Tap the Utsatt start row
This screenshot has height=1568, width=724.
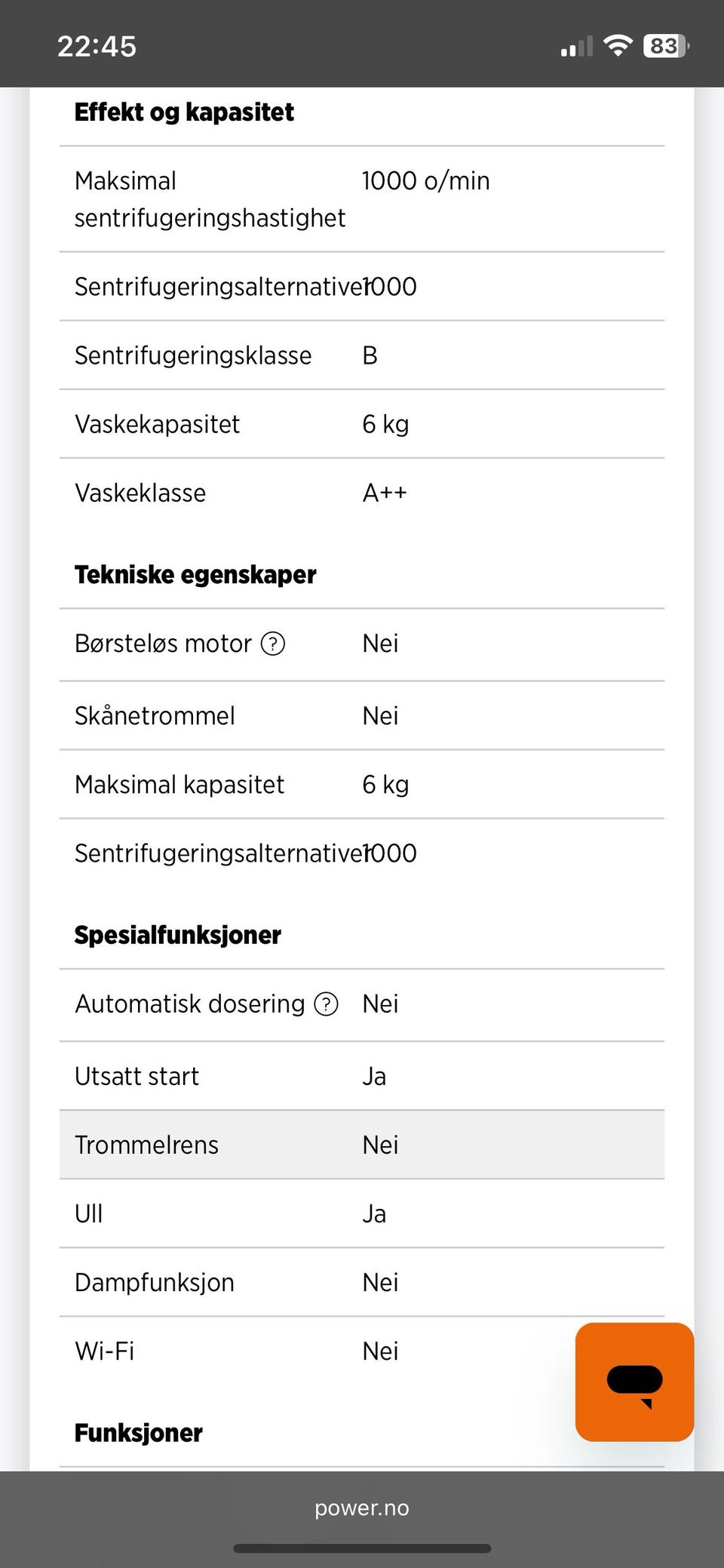click(x=362, y=1076)
